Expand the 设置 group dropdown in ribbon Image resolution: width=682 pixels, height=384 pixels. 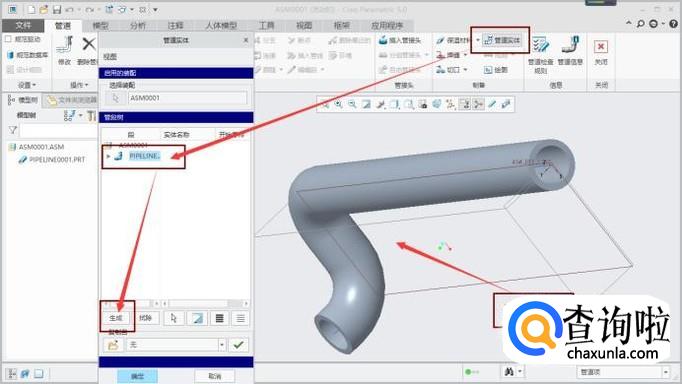click(27, 85)
